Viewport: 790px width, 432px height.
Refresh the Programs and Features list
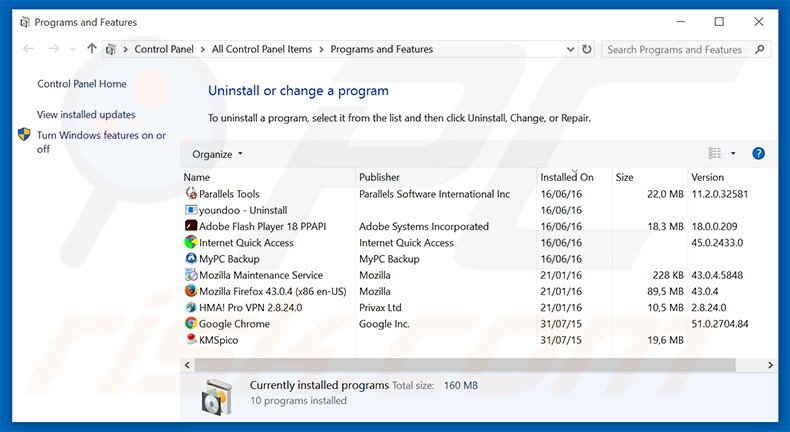(x=586, y=49)
